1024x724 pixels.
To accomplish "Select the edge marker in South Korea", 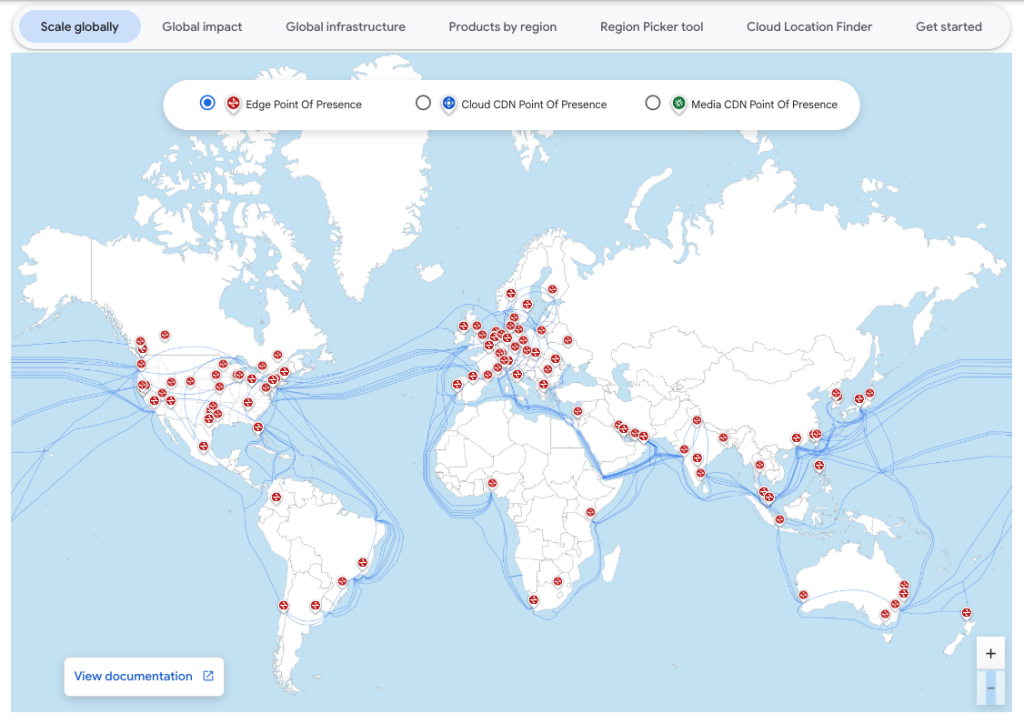I will (x=836, y=394).
